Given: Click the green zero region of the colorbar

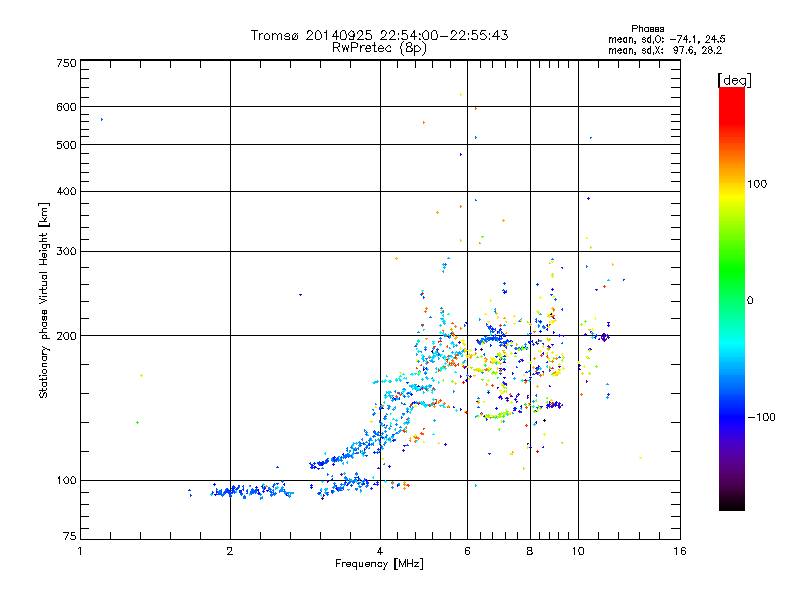Looking at the screenshot, I should coord(732,300).
